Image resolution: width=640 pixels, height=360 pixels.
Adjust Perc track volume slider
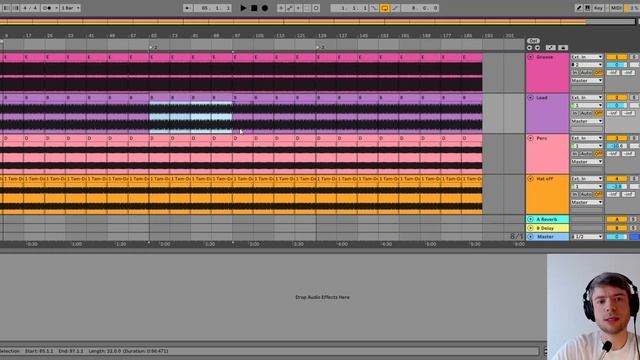coord(617,146)
